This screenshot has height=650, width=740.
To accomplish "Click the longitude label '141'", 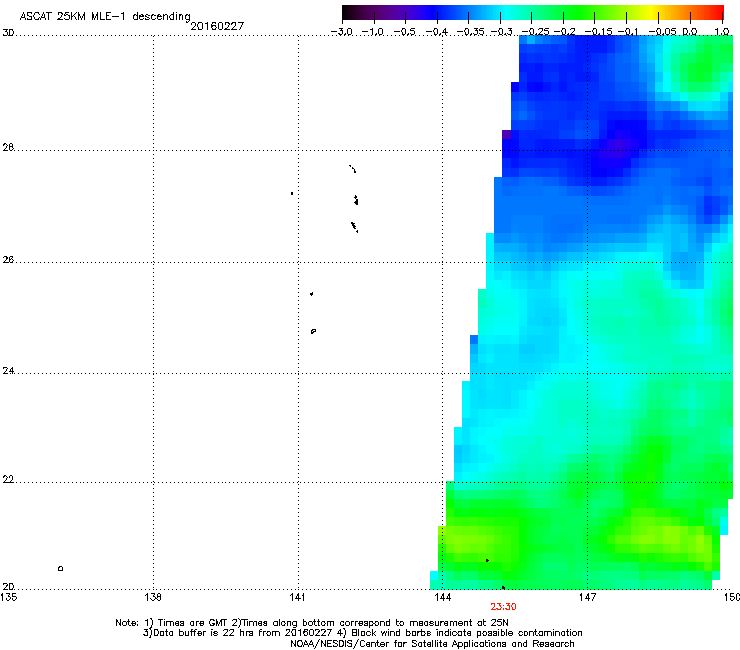I will [297, 597].
